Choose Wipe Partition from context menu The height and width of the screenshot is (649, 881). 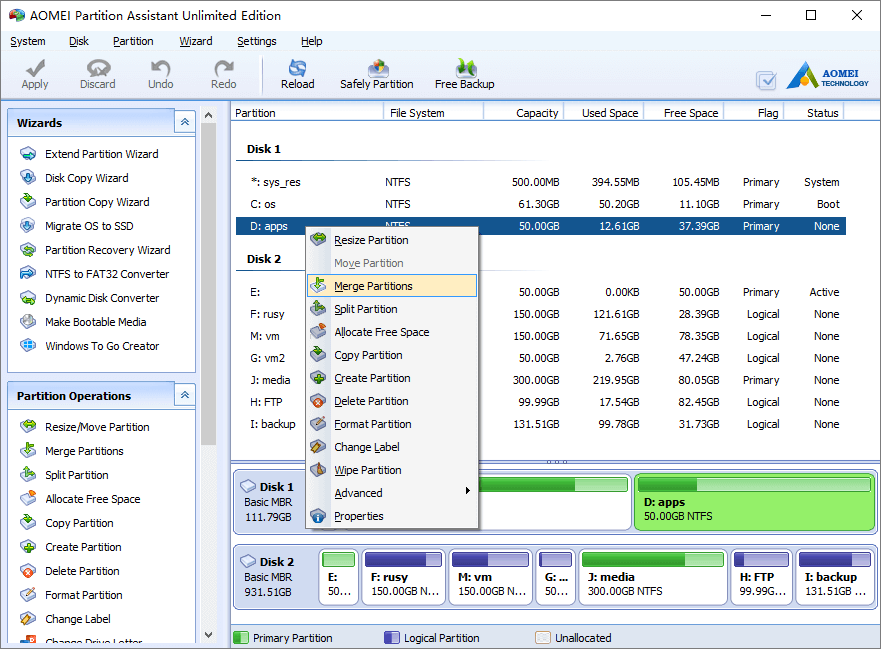pos(392,470)
